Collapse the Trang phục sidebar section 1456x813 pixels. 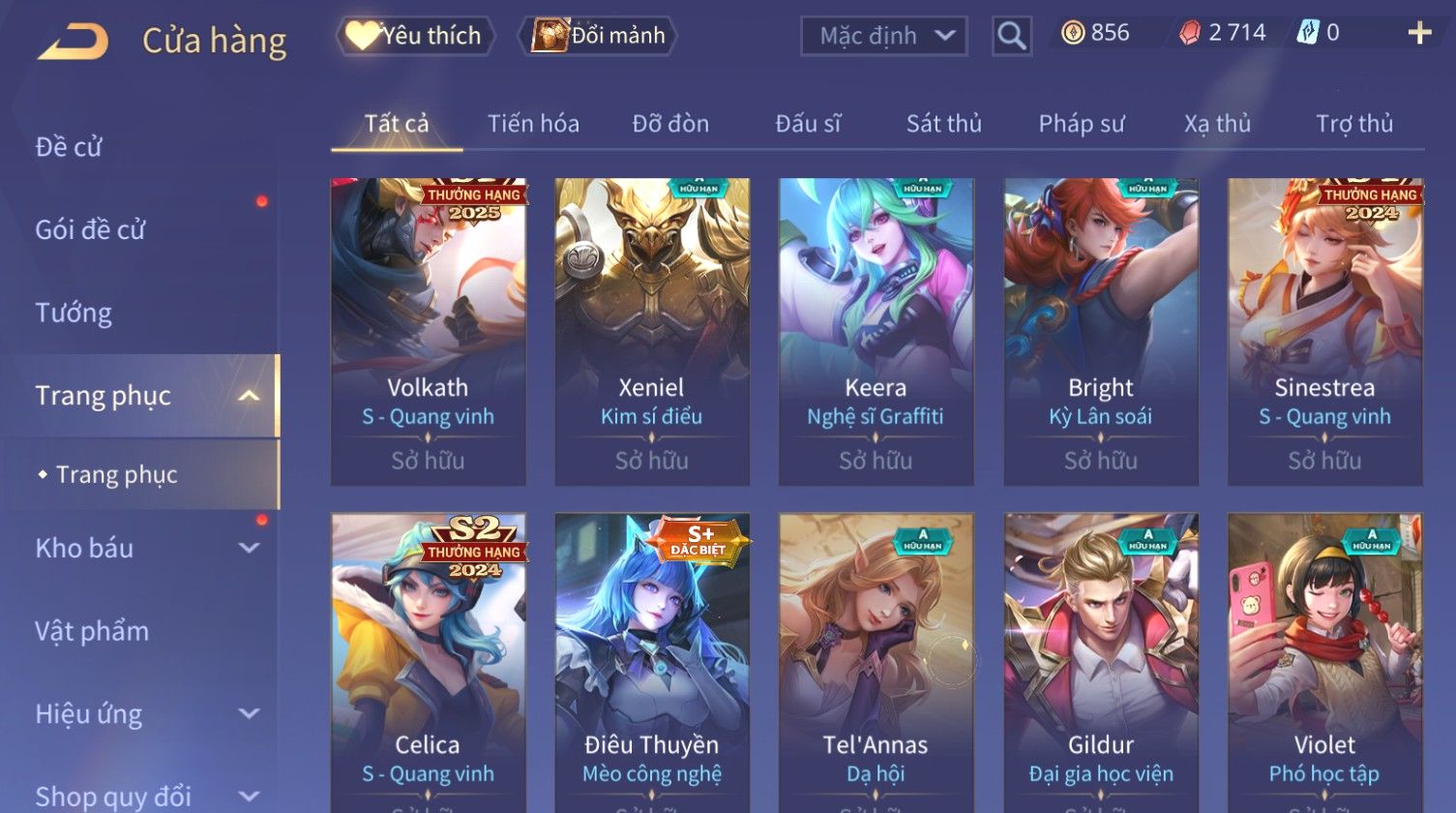pyautogui.click(x=249, y=396)
